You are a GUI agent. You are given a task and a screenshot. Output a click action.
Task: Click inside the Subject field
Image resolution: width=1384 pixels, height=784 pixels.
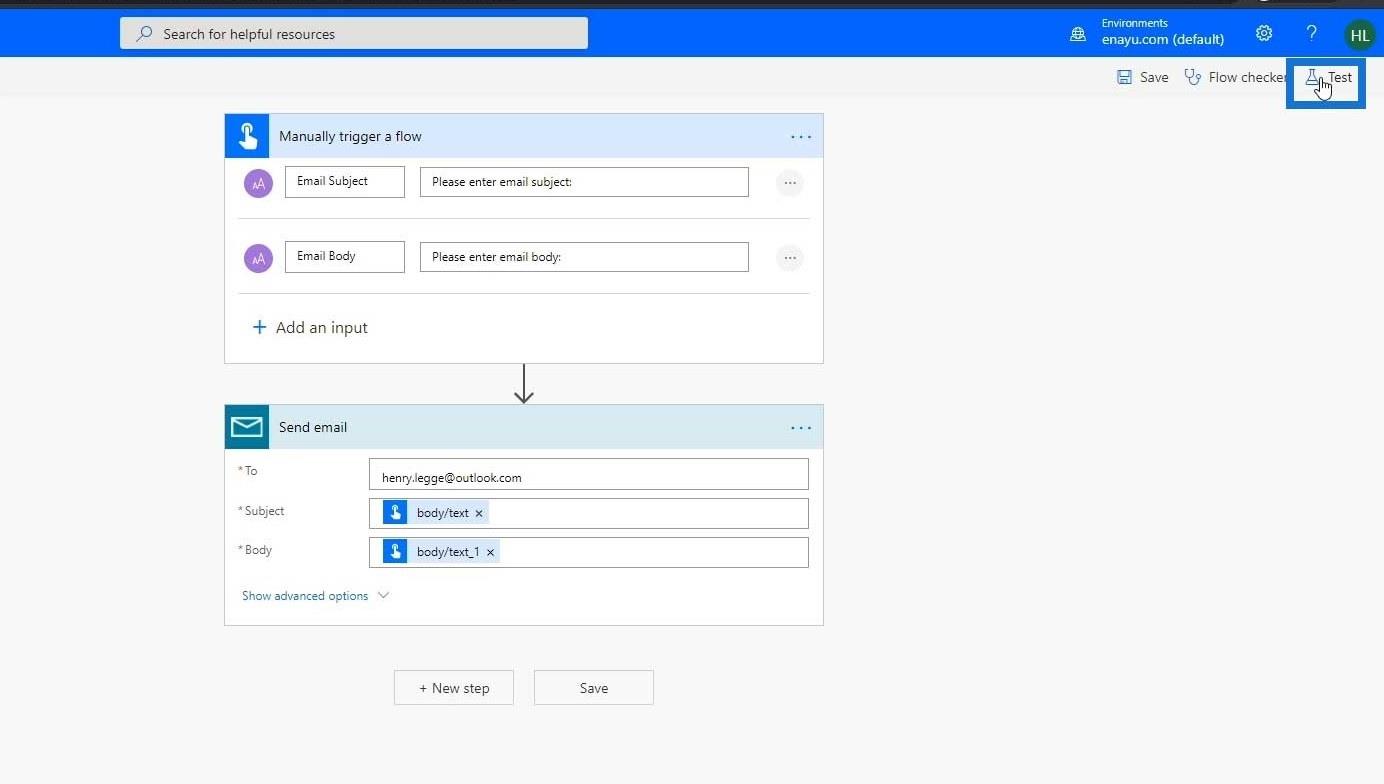588,513
